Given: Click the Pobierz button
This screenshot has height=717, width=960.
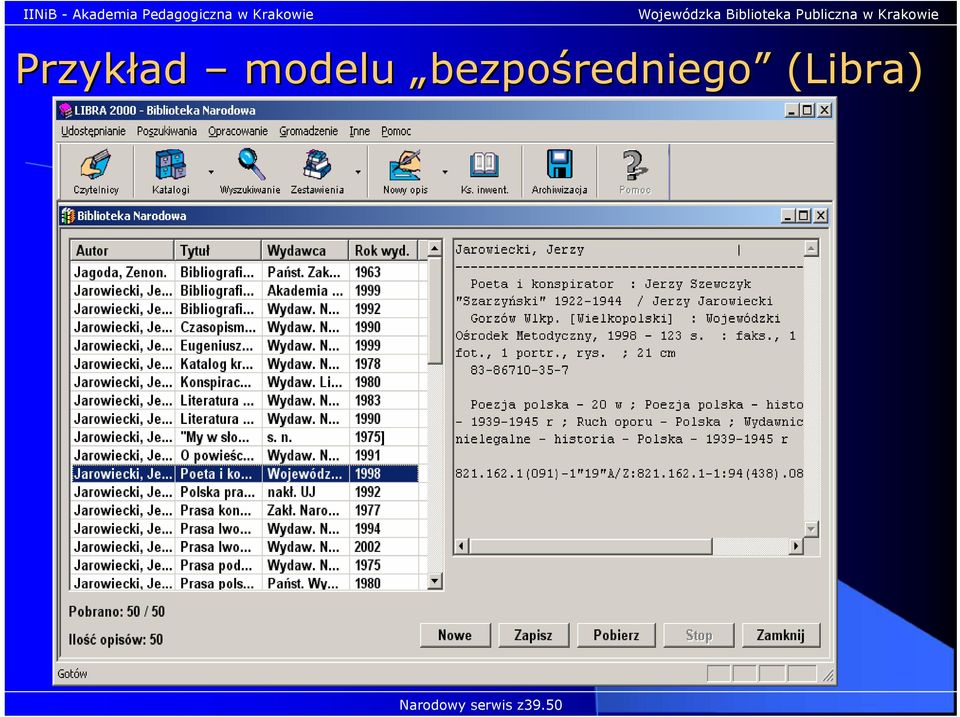Looking at the screenshot, I should click(616, 636).
